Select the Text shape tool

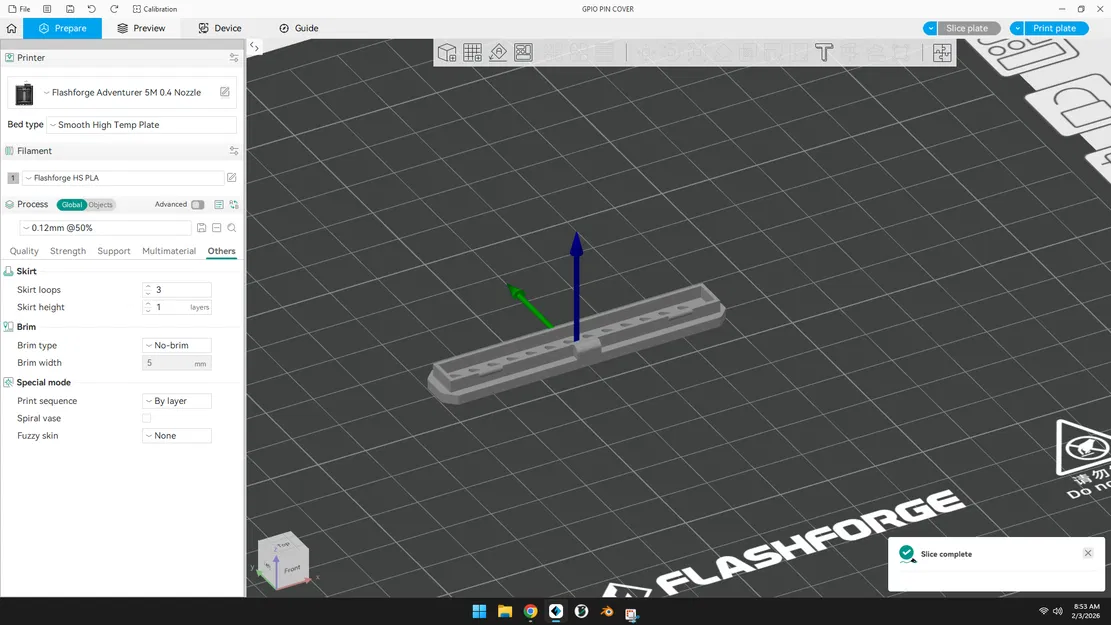pos(823,52)
